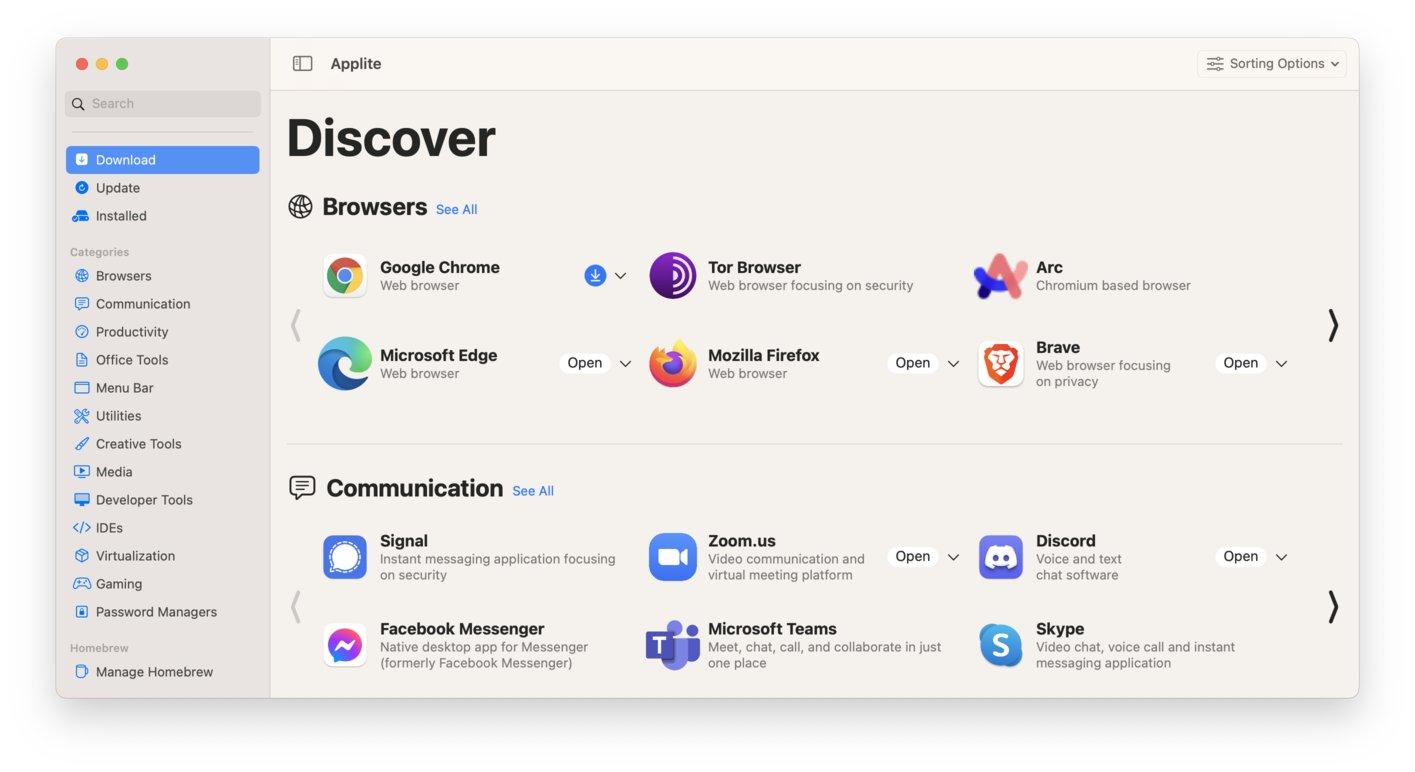1415x772 pixels.
Task: Click the Arc browser app icon
Action: coord(1000,276)
